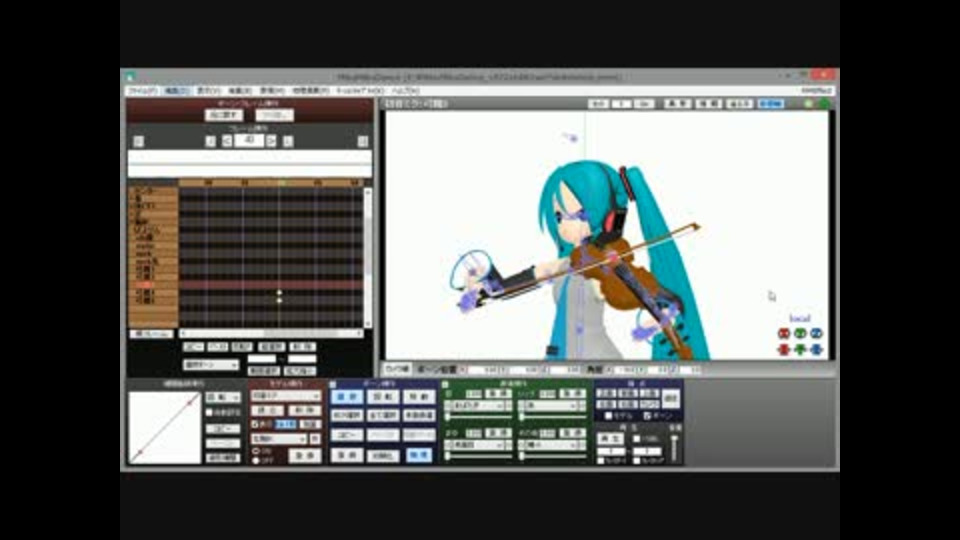Click the small button beside model sub-dropdown
The image size is (960, 540).
point(315,439)
